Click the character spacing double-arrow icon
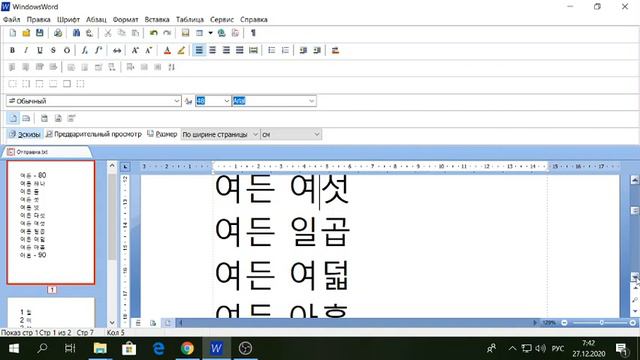Image resolution: width=640 pixels, height=360 pixels. (117, 50)
